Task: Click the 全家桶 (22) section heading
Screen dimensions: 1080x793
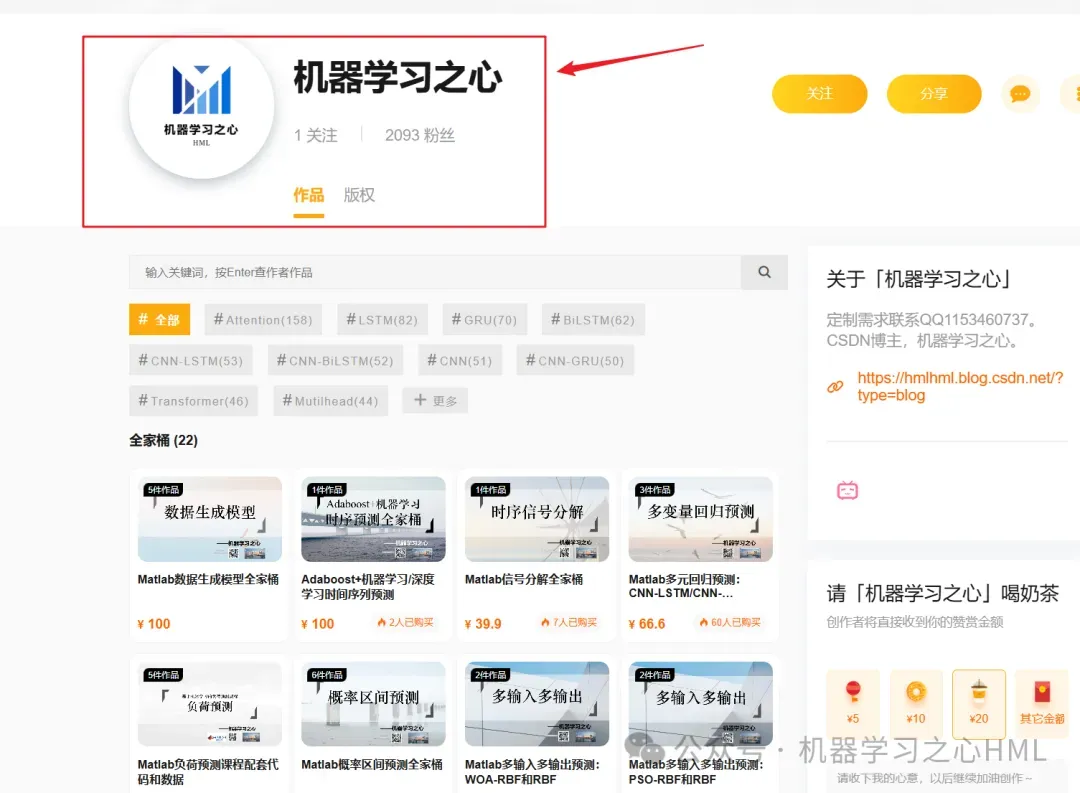Action: coord(163,440)
